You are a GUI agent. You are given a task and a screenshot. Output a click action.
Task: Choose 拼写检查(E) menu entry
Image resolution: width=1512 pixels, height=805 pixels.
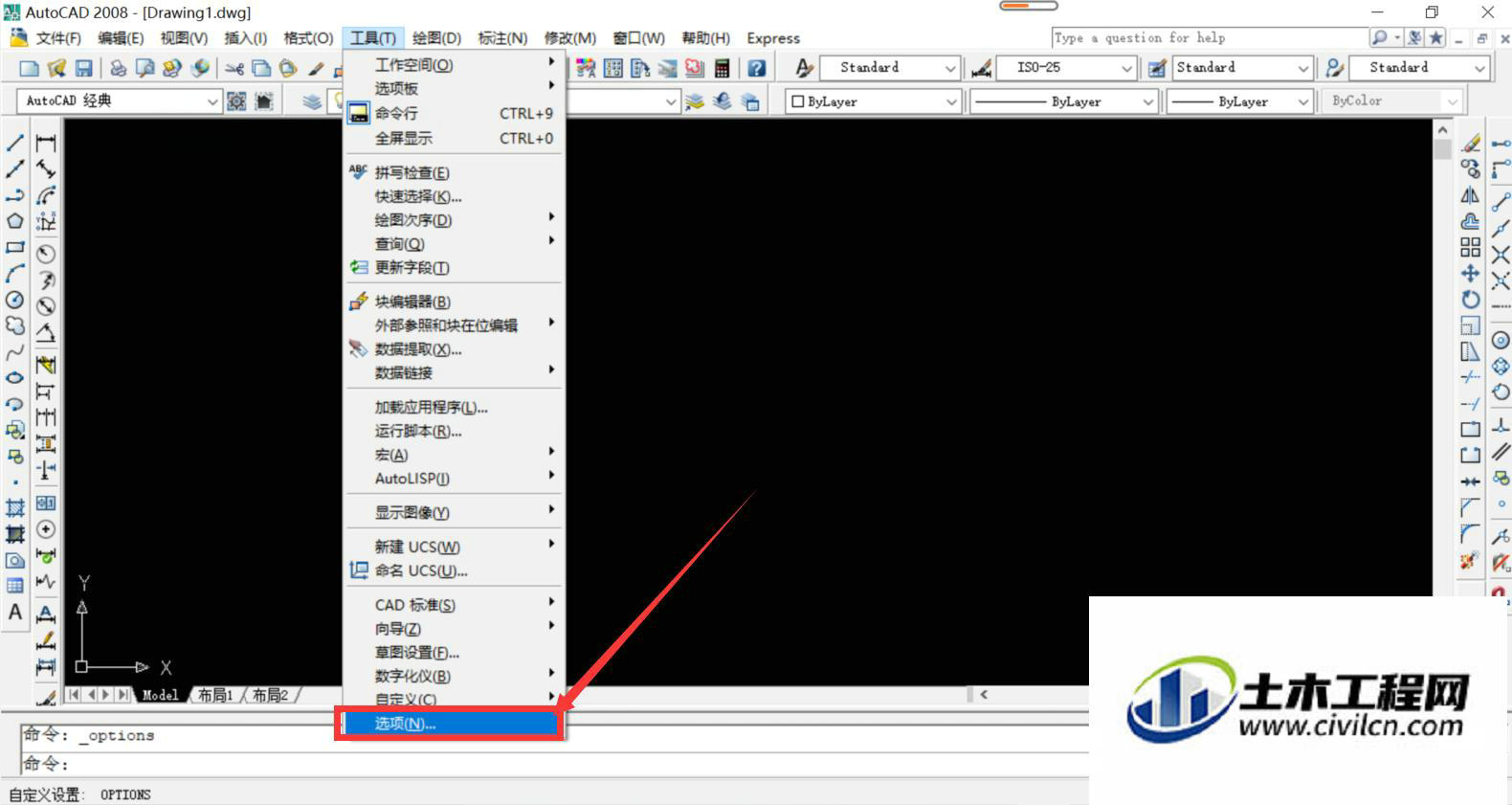pyautogui.click(x=455, y=172)
